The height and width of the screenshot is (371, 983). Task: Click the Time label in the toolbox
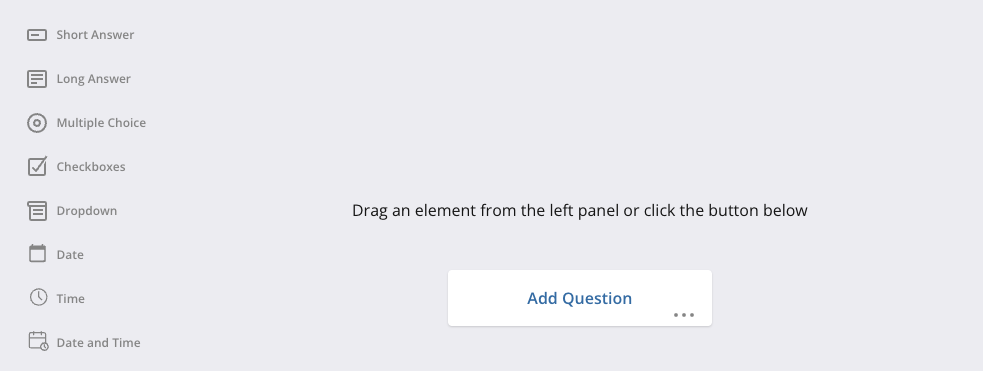(x=70, y=298)
